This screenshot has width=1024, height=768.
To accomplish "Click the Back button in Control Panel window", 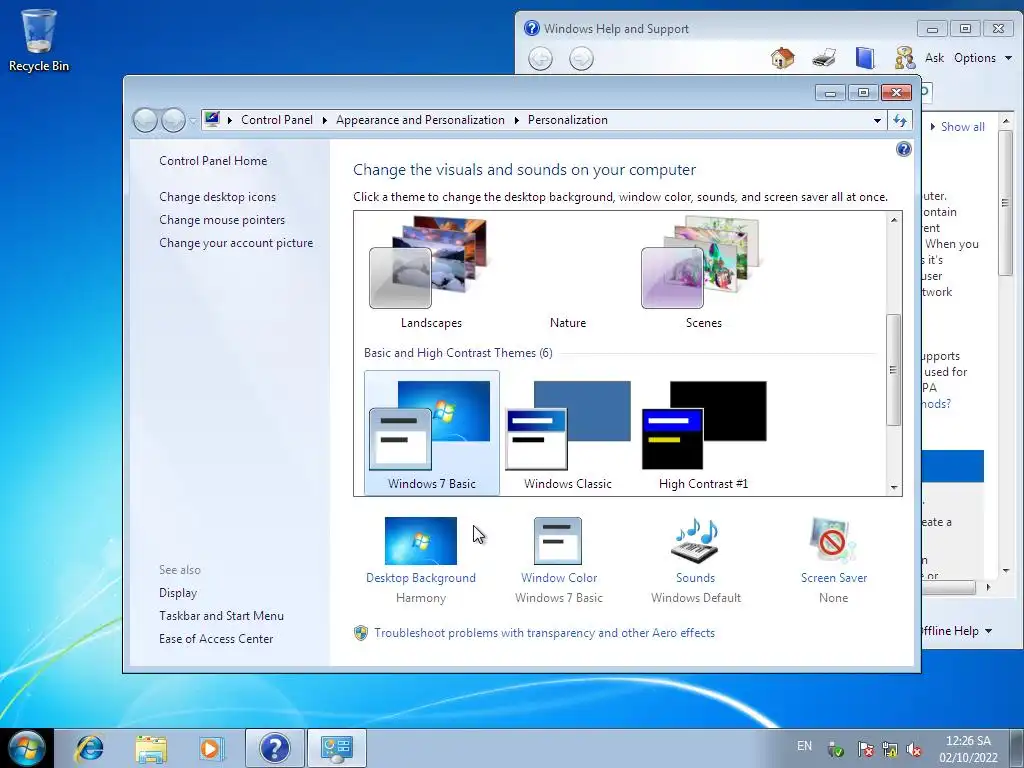I will (x=145, y=120).
